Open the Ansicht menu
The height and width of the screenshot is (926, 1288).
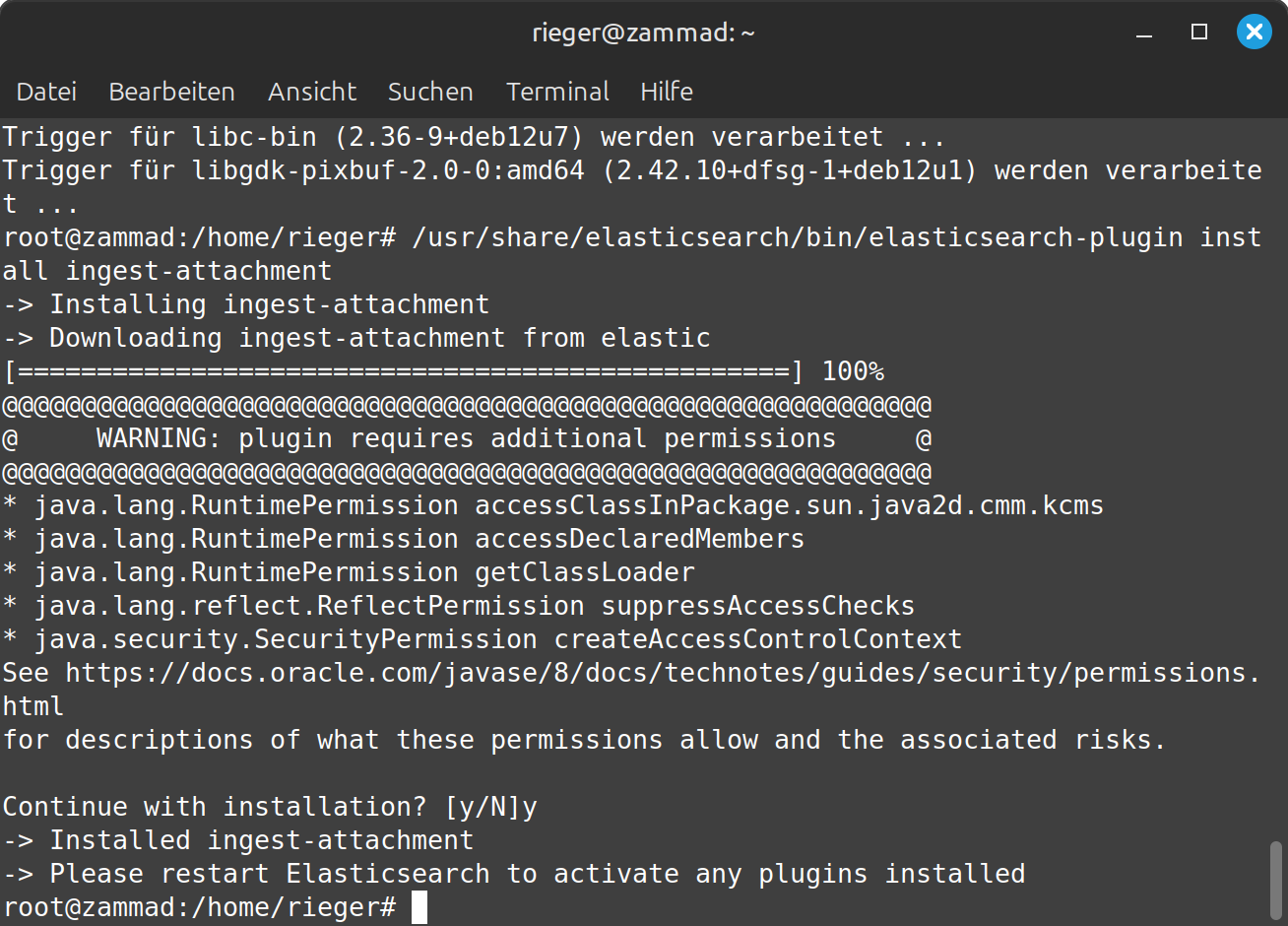click(312, 92)
